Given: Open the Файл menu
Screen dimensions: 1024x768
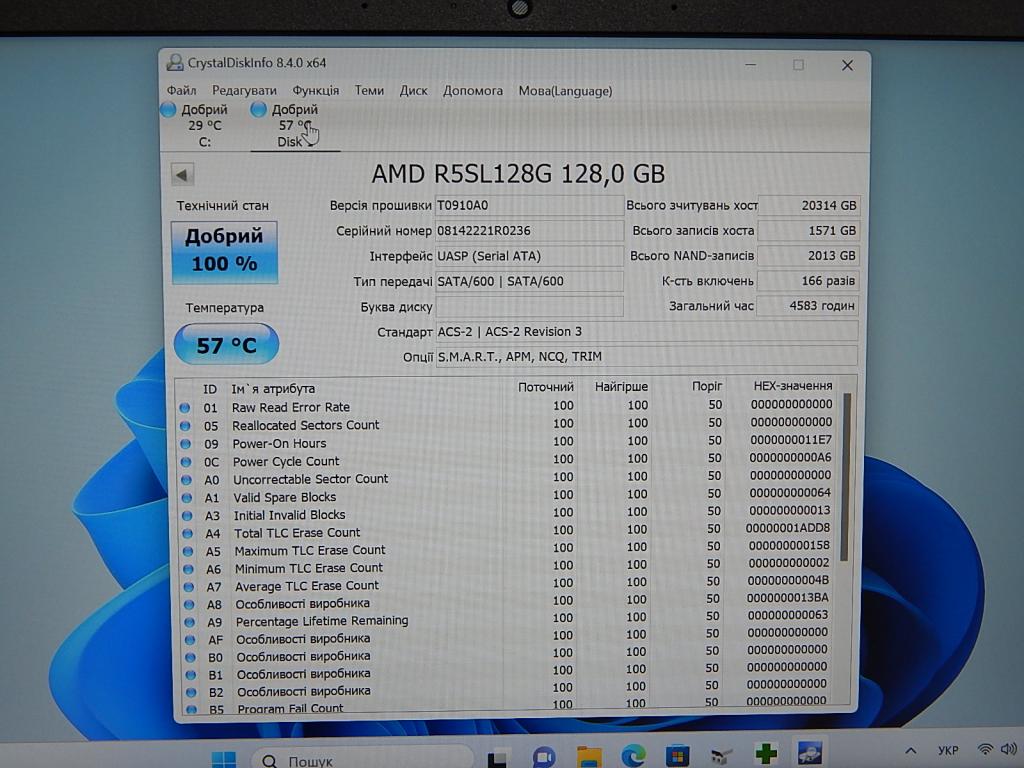Looking at the screenshot, I should tap(181, 91).
